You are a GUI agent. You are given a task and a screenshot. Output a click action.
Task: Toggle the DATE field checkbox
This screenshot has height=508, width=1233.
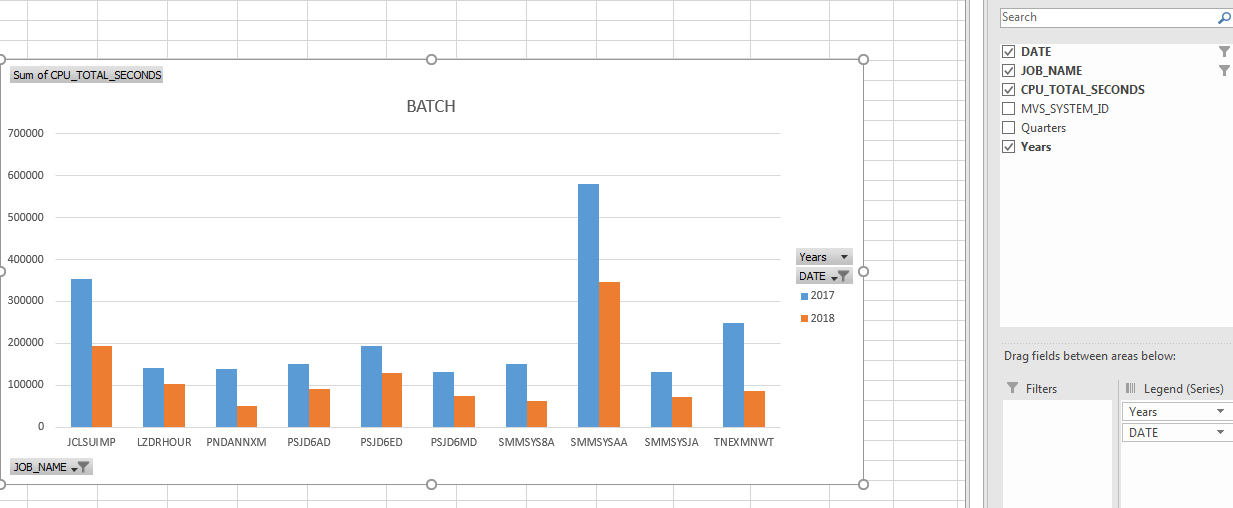pos(1008,51)
